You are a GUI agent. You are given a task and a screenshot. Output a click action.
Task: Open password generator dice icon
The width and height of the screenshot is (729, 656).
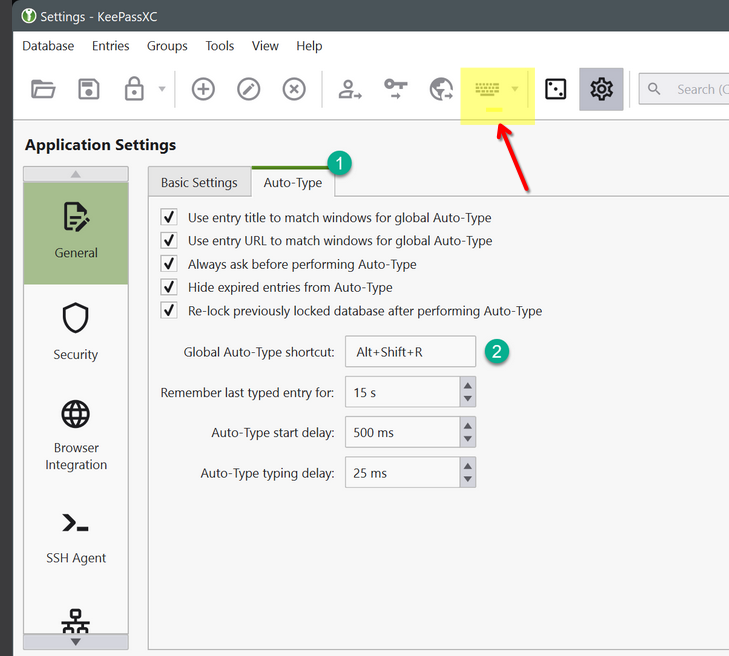[556, 89]
